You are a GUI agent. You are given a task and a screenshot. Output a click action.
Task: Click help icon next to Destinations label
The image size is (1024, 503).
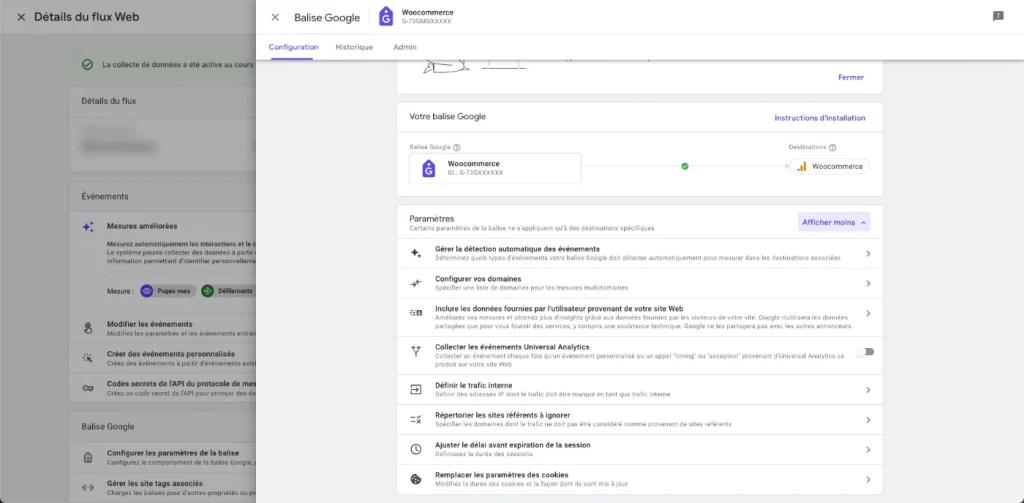[x=833, y=148]
